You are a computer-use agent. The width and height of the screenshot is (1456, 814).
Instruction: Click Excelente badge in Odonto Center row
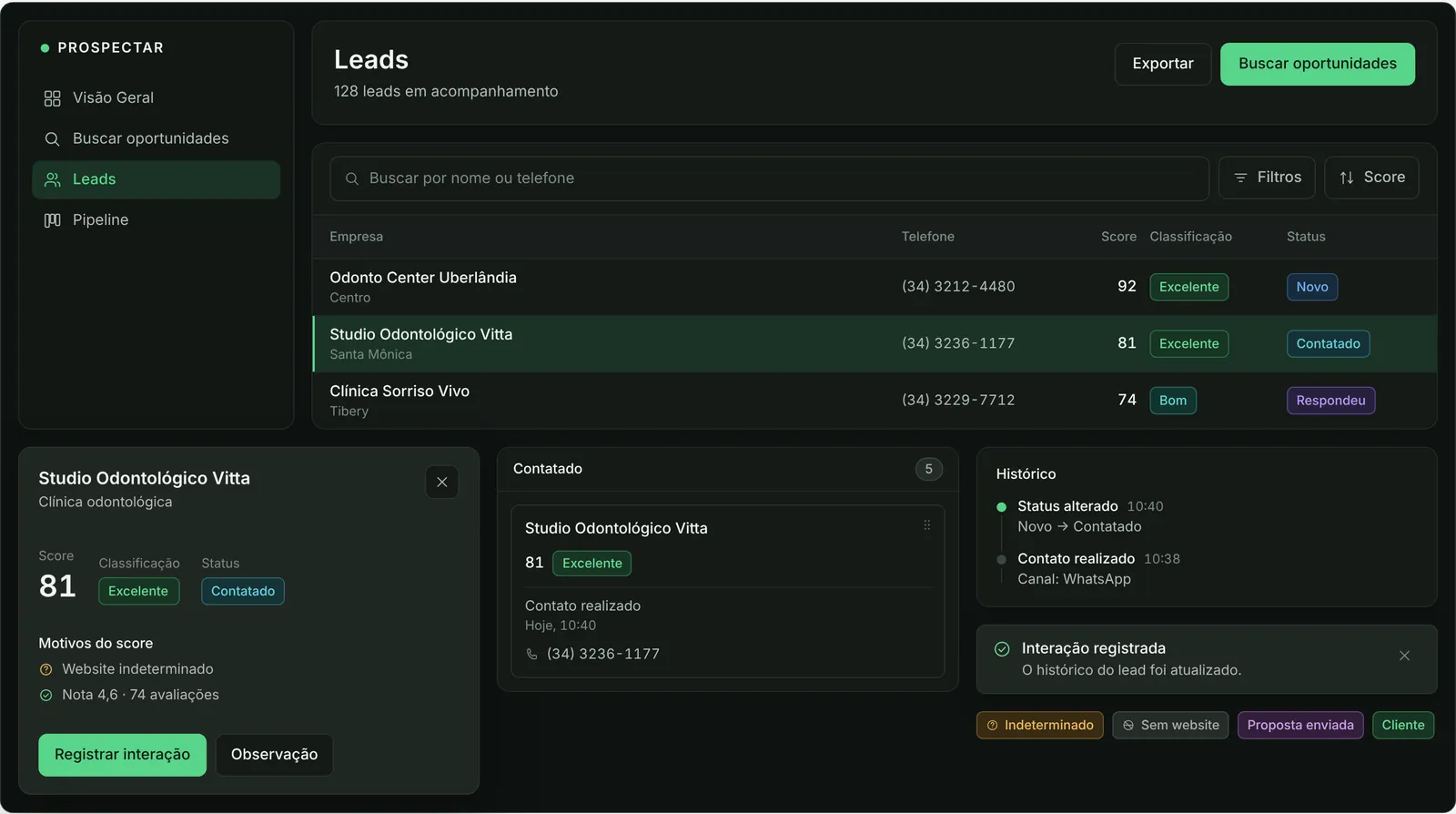tap(1188, 287)
